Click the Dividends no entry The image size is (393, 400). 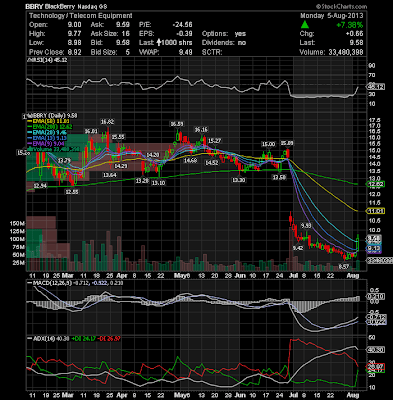tap(224, 43)
